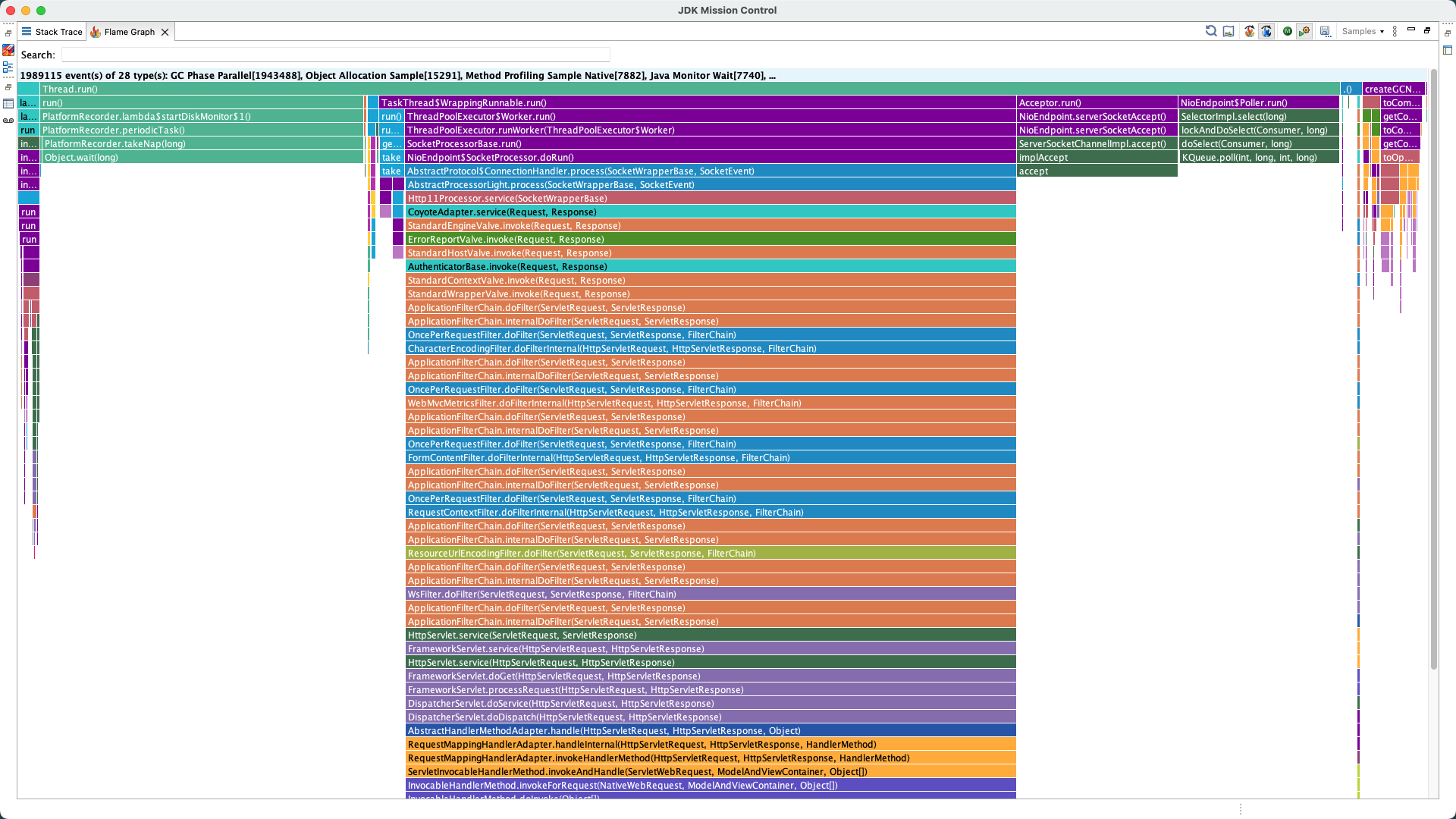Screen dimensions: 1456x819
Task: Open the table view sidebar icon
Action: 8,103
